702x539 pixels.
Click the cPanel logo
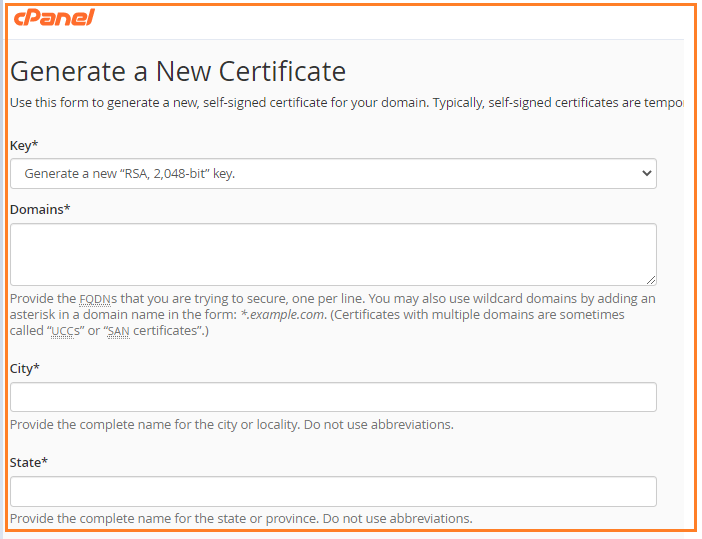tap(54, 18)
